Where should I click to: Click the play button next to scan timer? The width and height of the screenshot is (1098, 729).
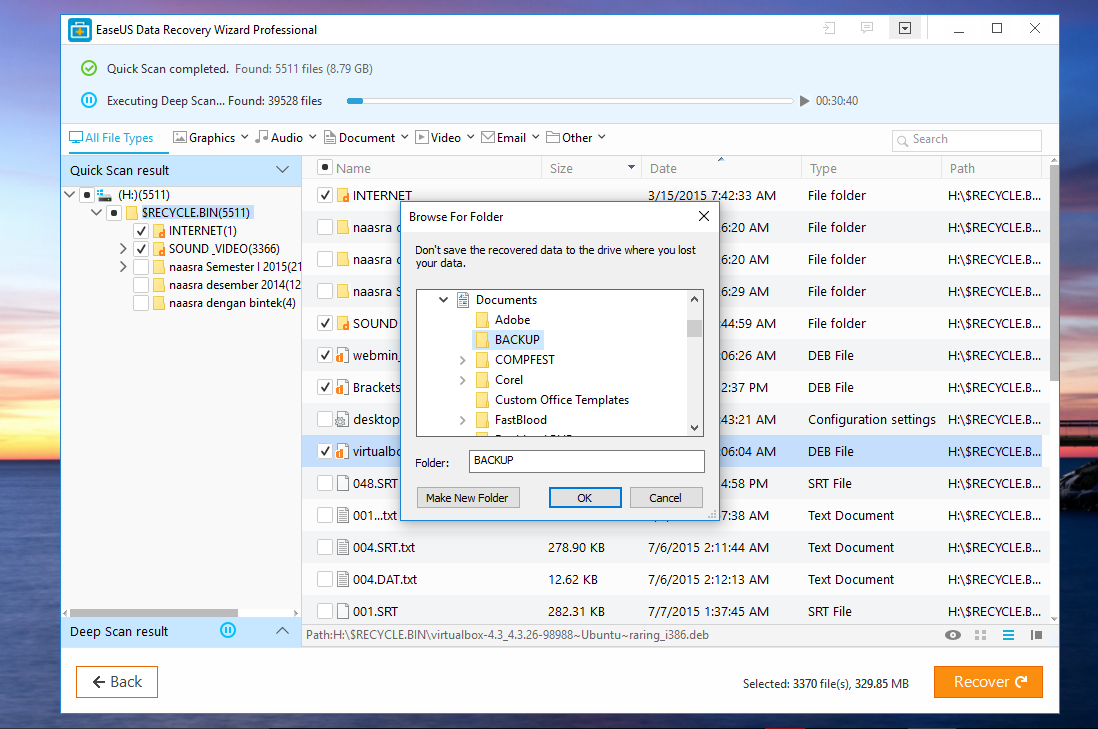coord(805,101)
